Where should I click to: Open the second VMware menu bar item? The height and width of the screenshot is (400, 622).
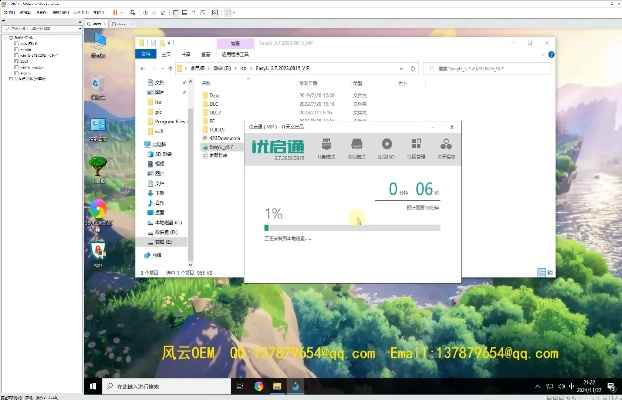[x=25, y=13]
